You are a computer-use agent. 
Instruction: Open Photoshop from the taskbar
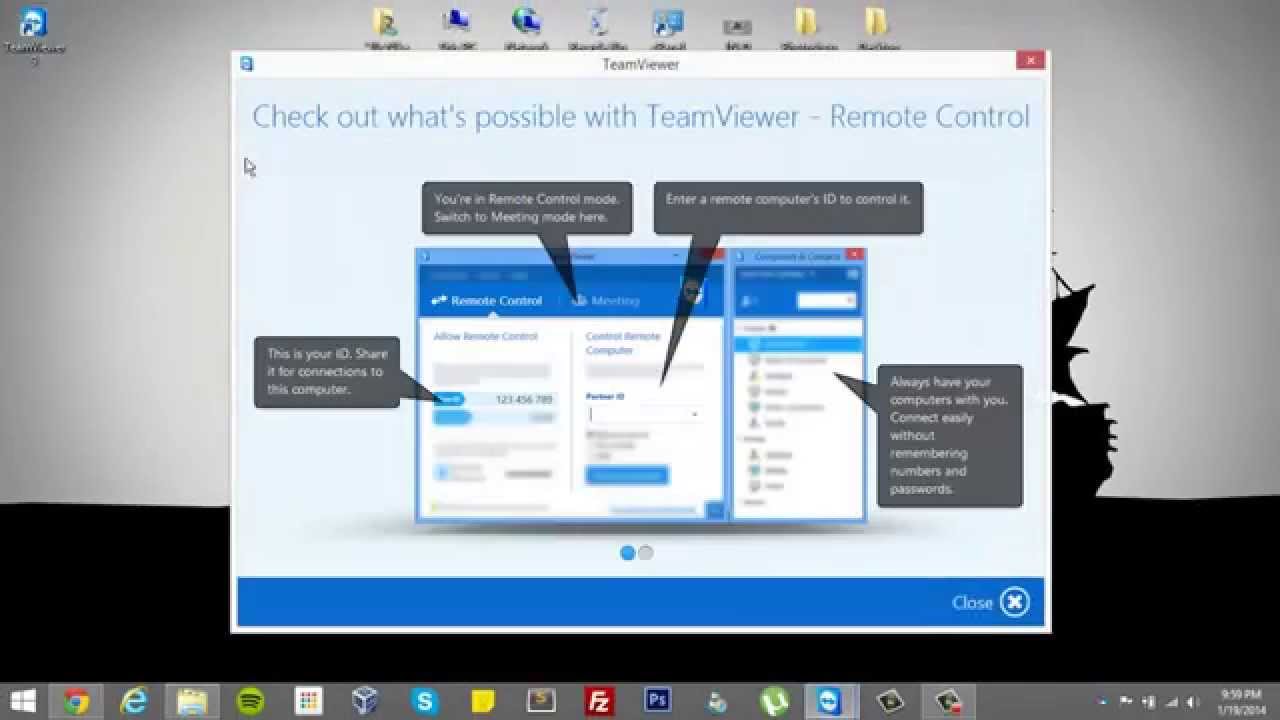click(657, 701)
